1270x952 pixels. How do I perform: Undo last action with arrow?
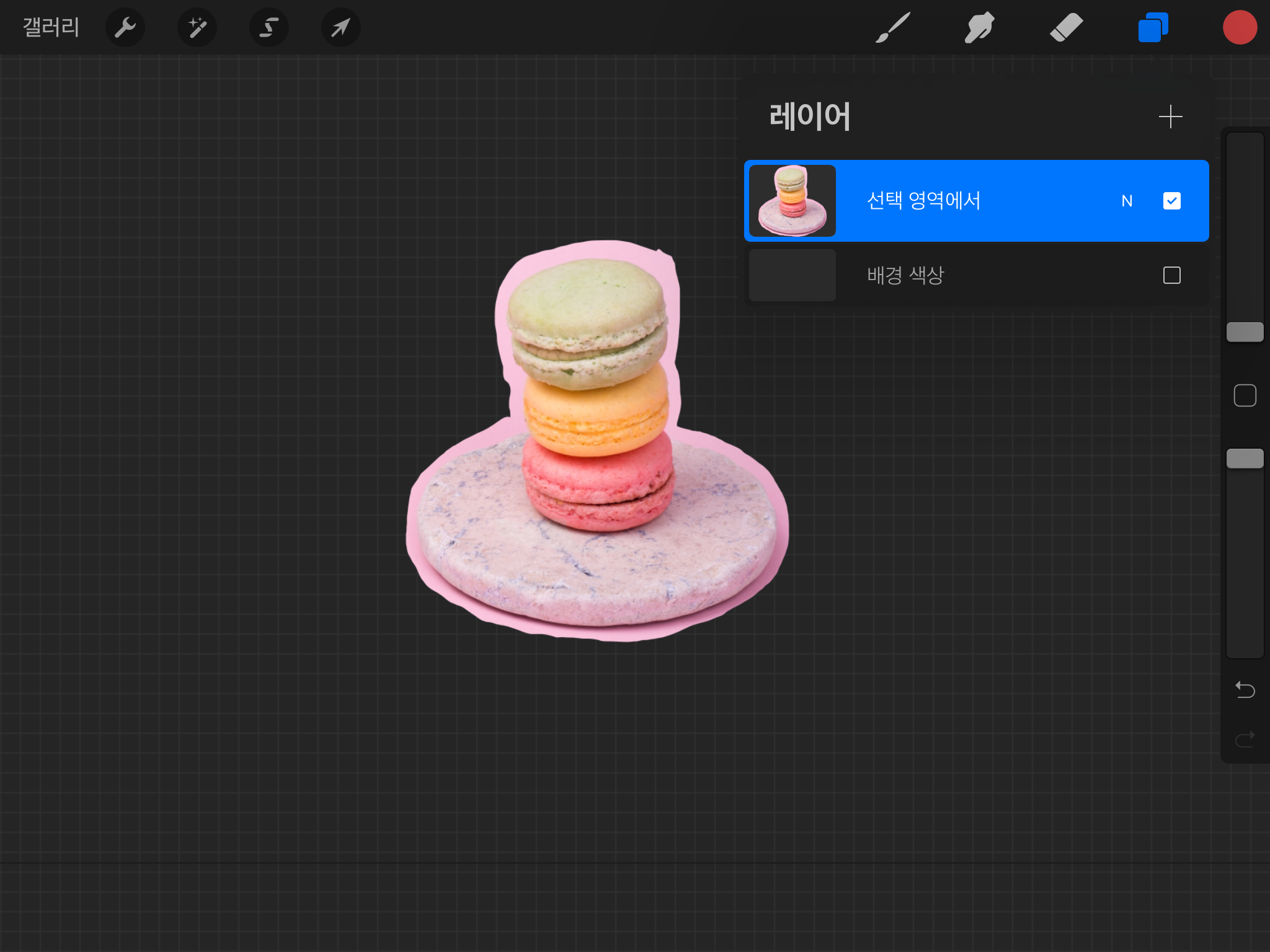pyautogui.click(x=1245, y=689)
